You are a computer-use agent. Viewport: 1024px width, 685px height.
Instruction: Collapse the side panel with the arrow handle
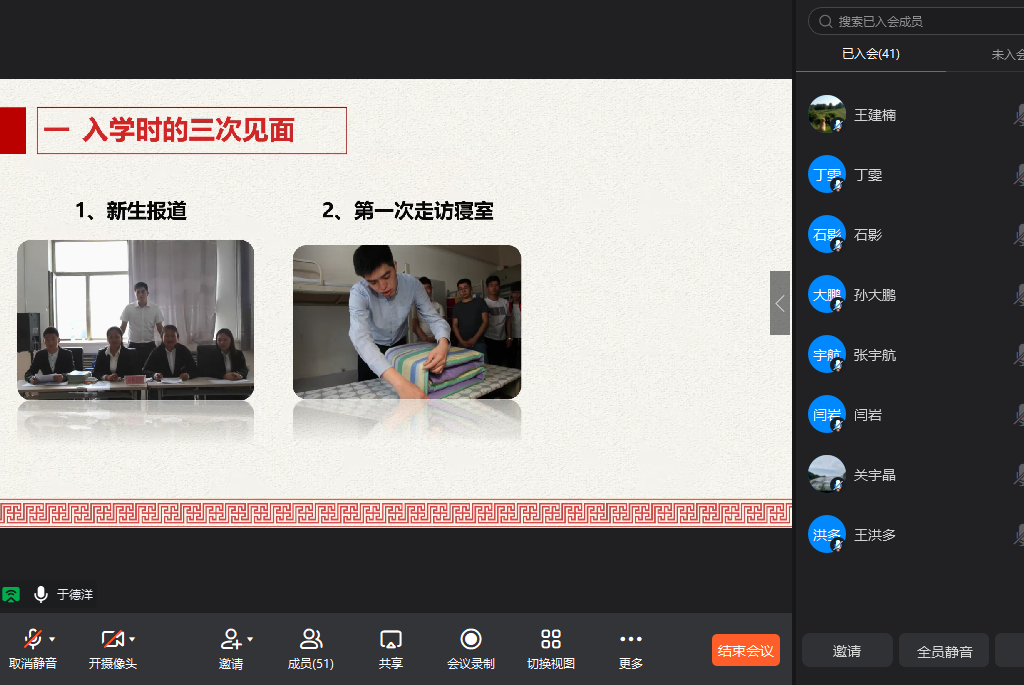780,303
